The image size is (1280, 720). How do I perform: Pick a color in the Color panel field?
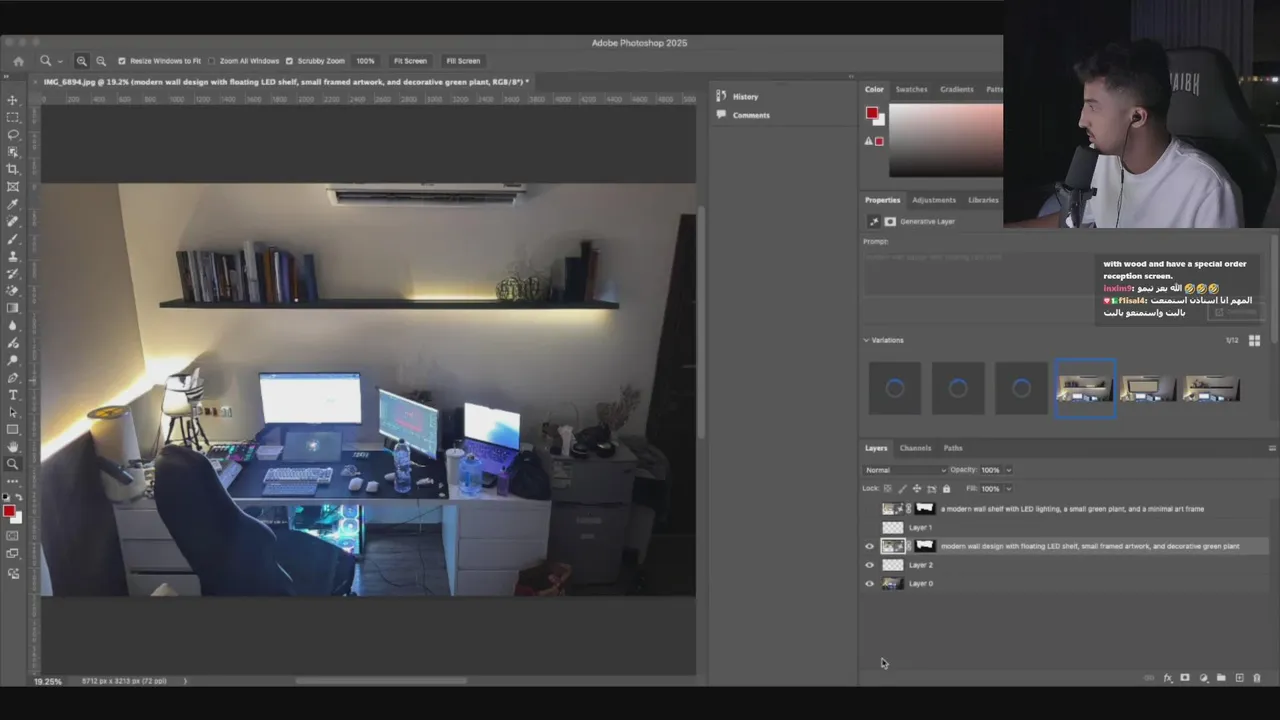coord(946,139)
